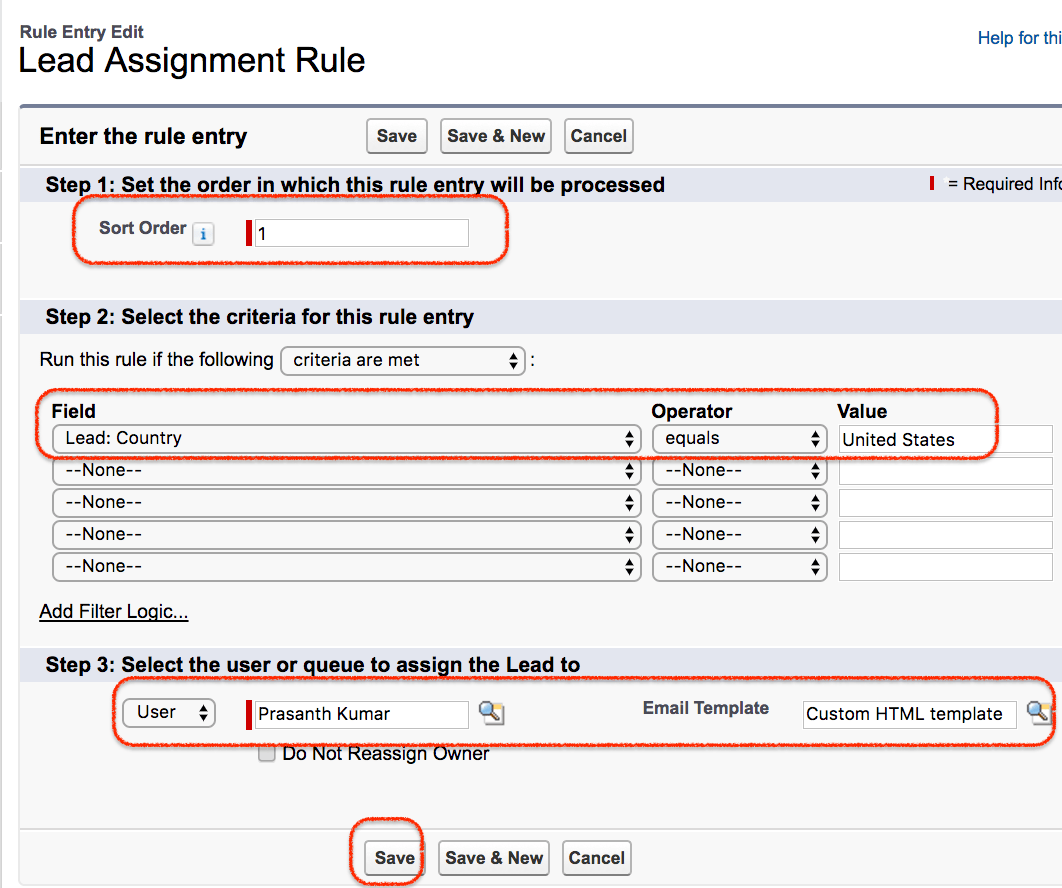The width and height of the screenshot is (1062, 888).
Task: Open the Sort Order info tooltip icon
Action: click(x=203, y=233)
